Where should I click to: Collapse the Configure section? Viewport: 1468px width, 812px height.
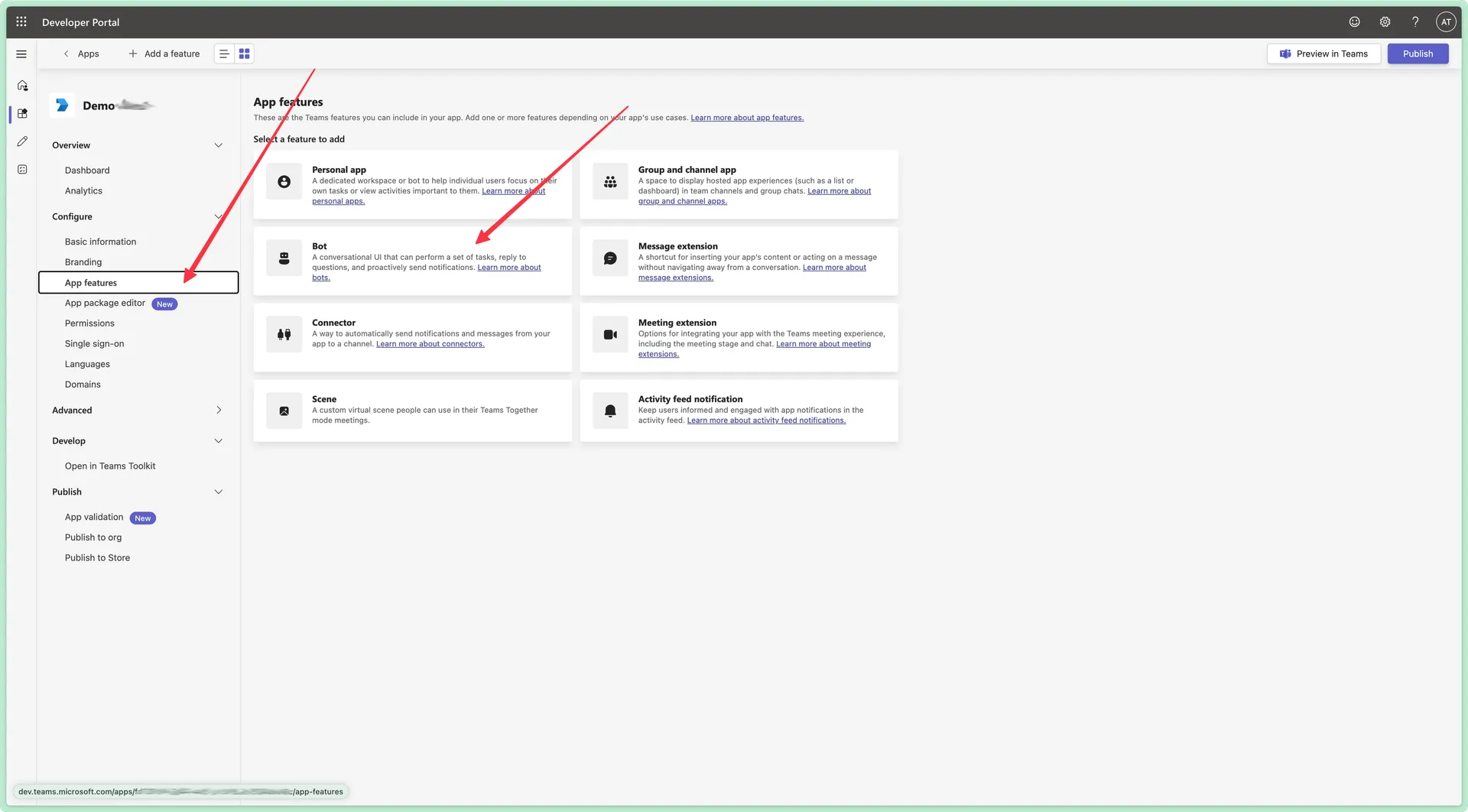(219, 216)
